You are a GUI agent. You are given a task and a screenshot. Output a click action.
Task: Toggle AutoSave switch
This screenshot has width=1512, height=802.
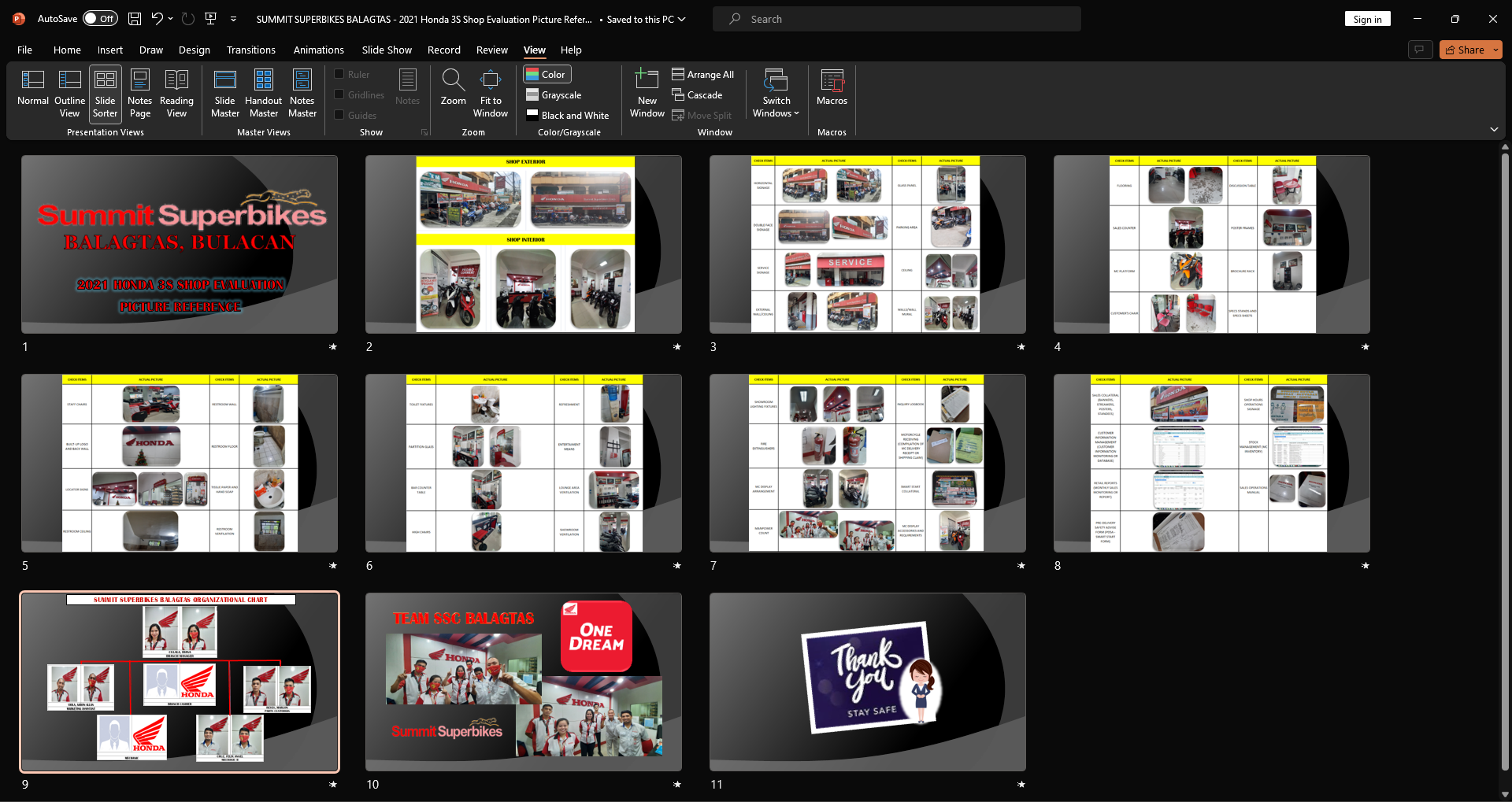pyautogui.click(x=100, y=19)
